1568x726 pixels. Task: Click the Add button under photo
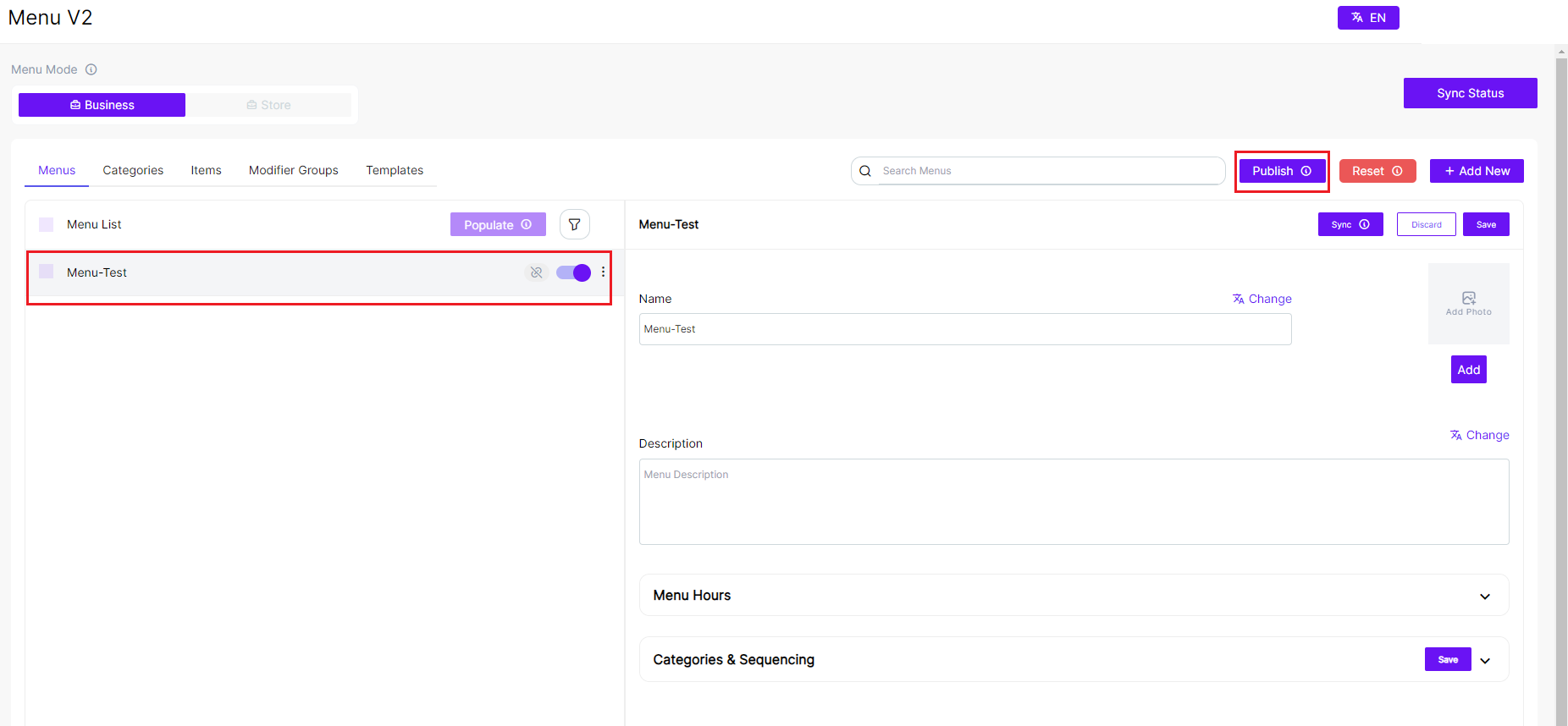click(x=1469, y=370)
